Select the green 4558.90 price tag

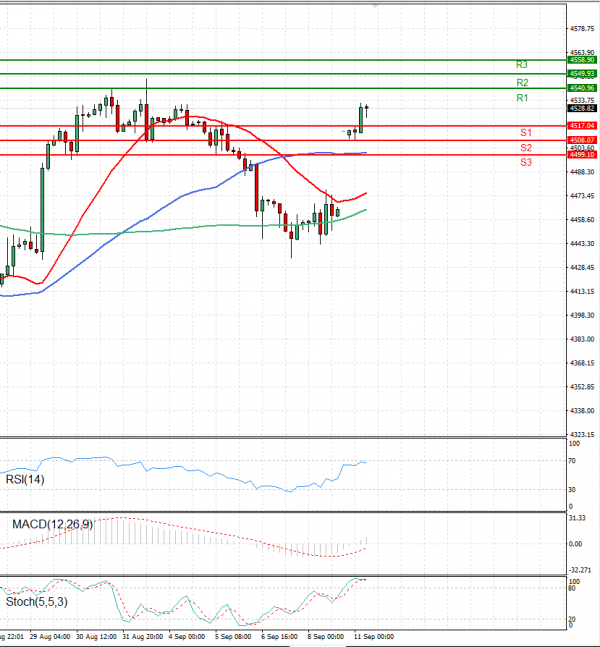582,60
